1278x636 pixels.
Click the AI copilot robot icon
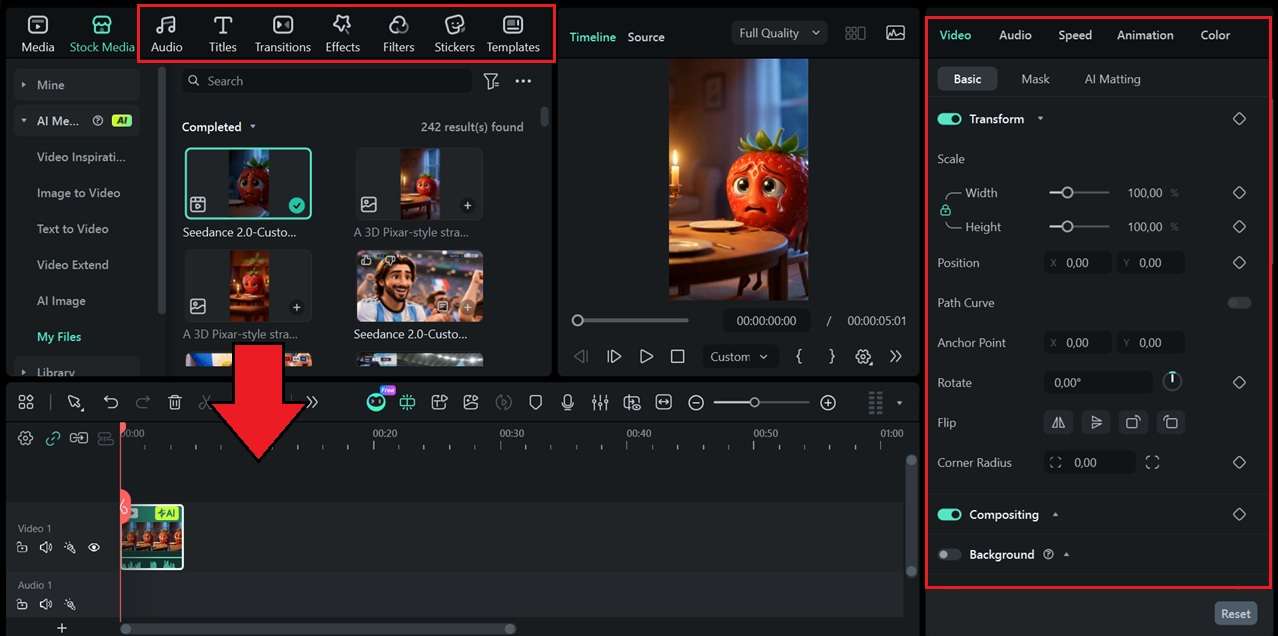(x=376, y=401)
